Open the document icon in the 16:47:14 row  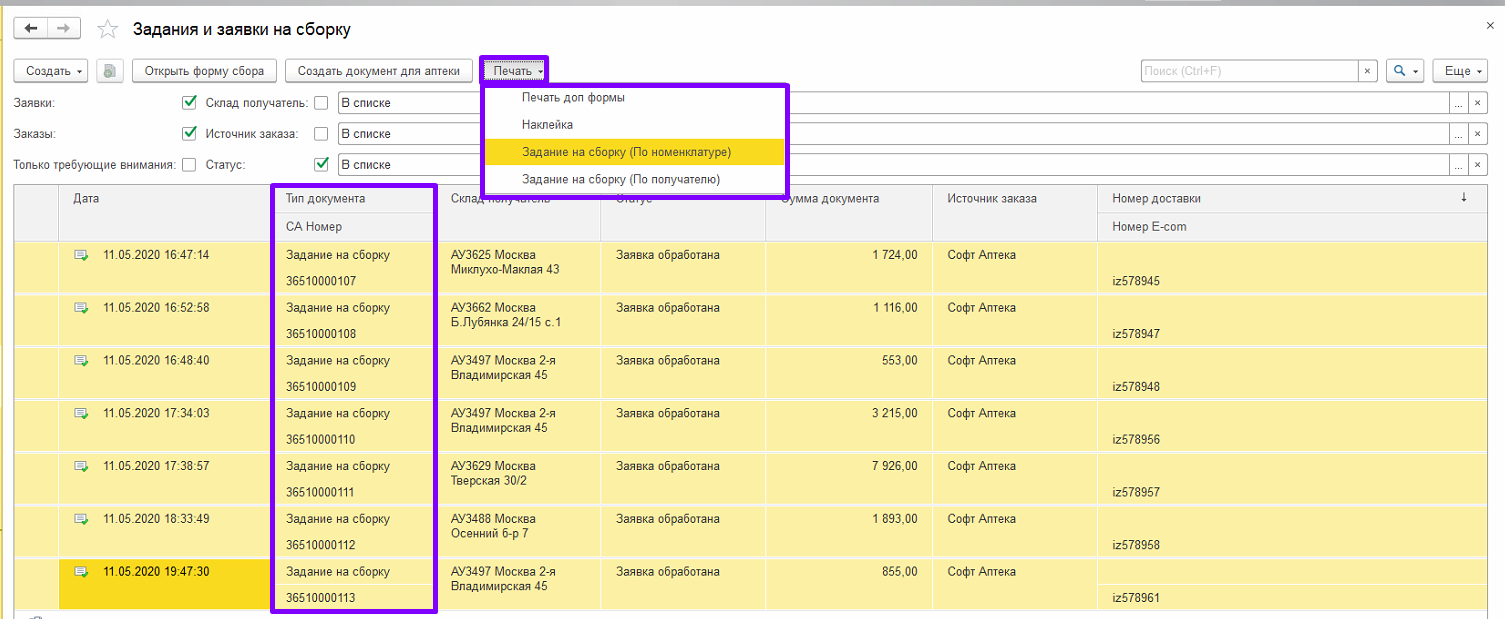click(x=81, y=255)
